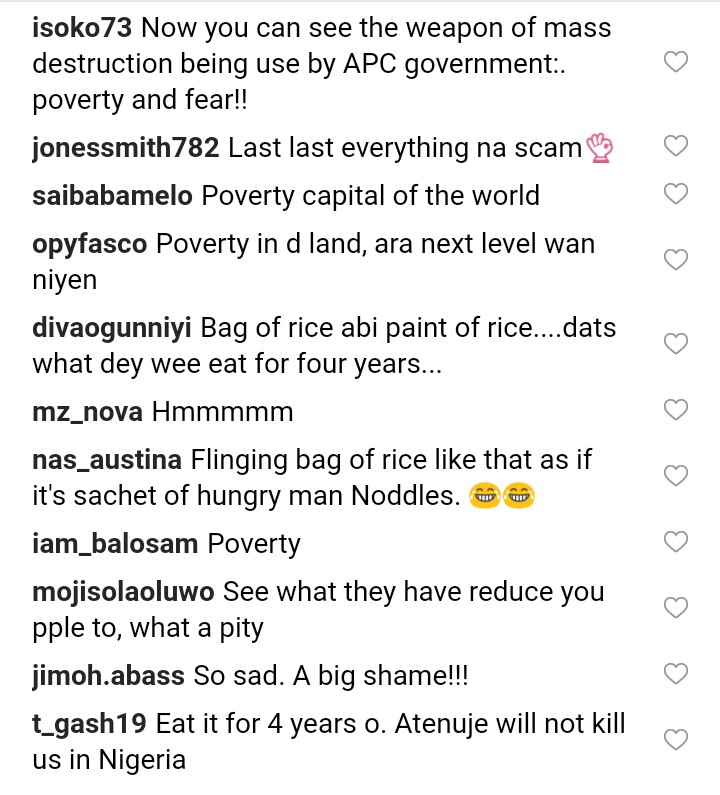Toggle like on t_gash19's comment
720x795 pixels.
pos(676,740)
